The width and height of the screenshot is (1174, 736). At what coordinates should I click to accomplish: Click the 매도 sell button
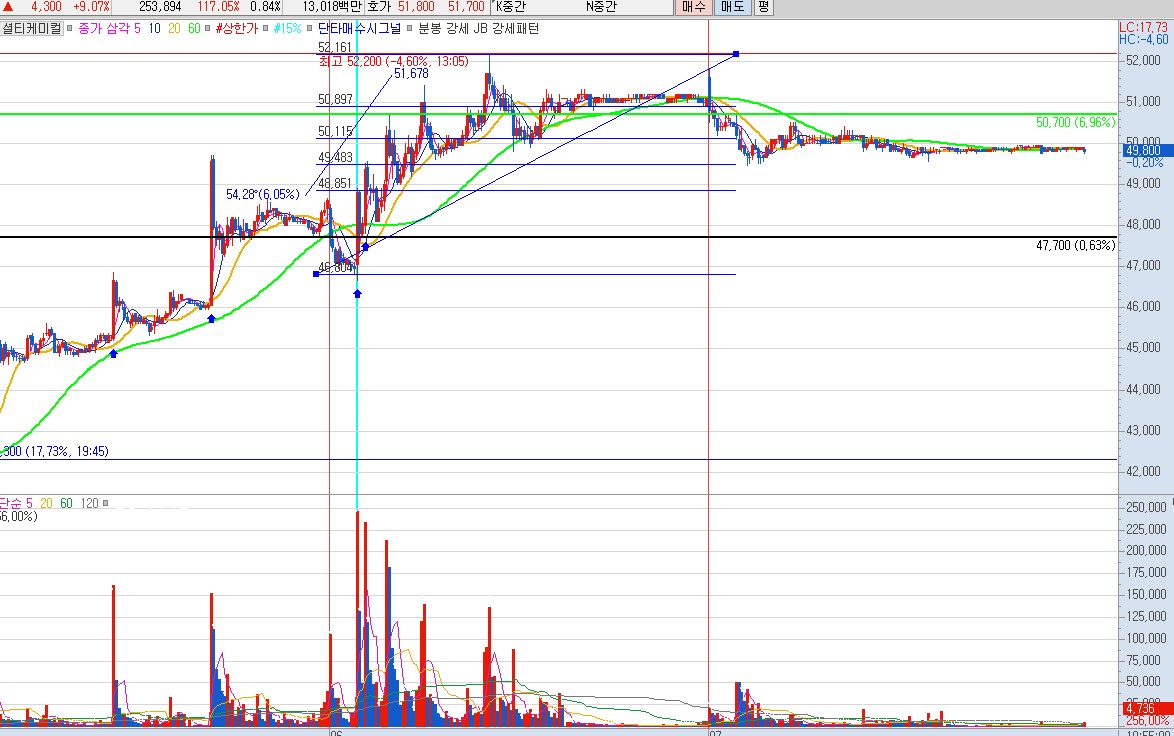pos(732,7)
